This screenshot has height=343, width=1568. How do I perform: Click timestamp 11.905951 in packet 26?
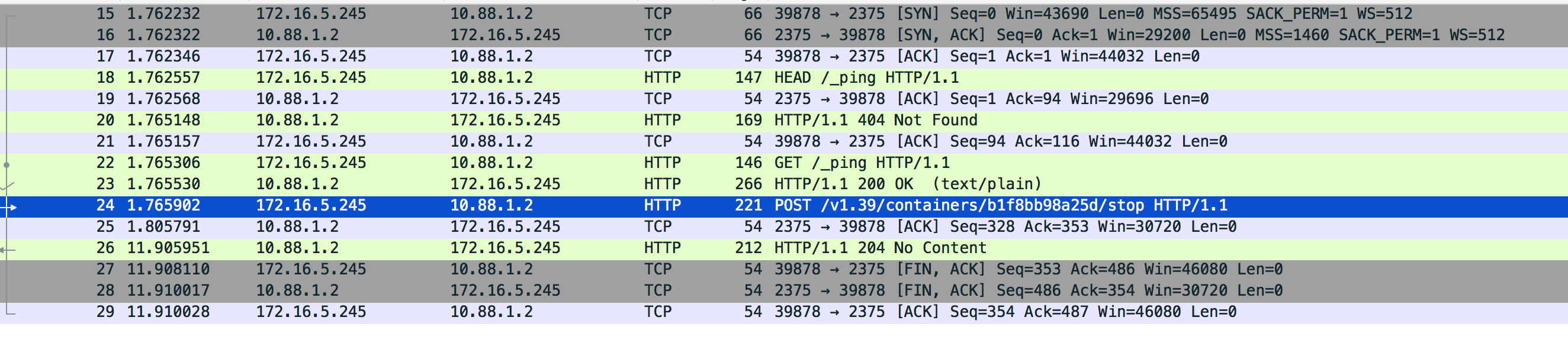click(x=168, y=248)
